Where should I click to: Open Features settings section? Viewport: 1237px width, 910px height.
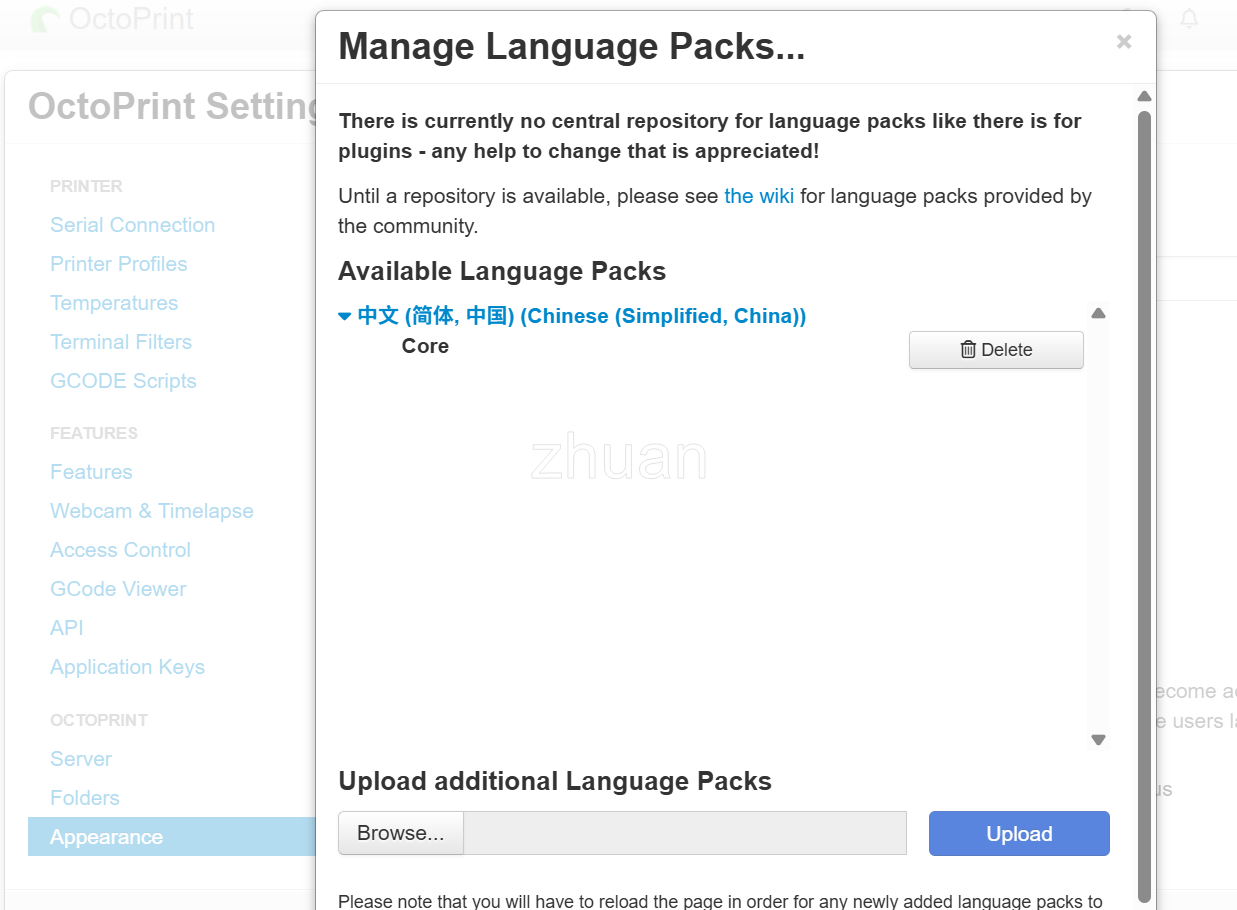click(91, 472)
